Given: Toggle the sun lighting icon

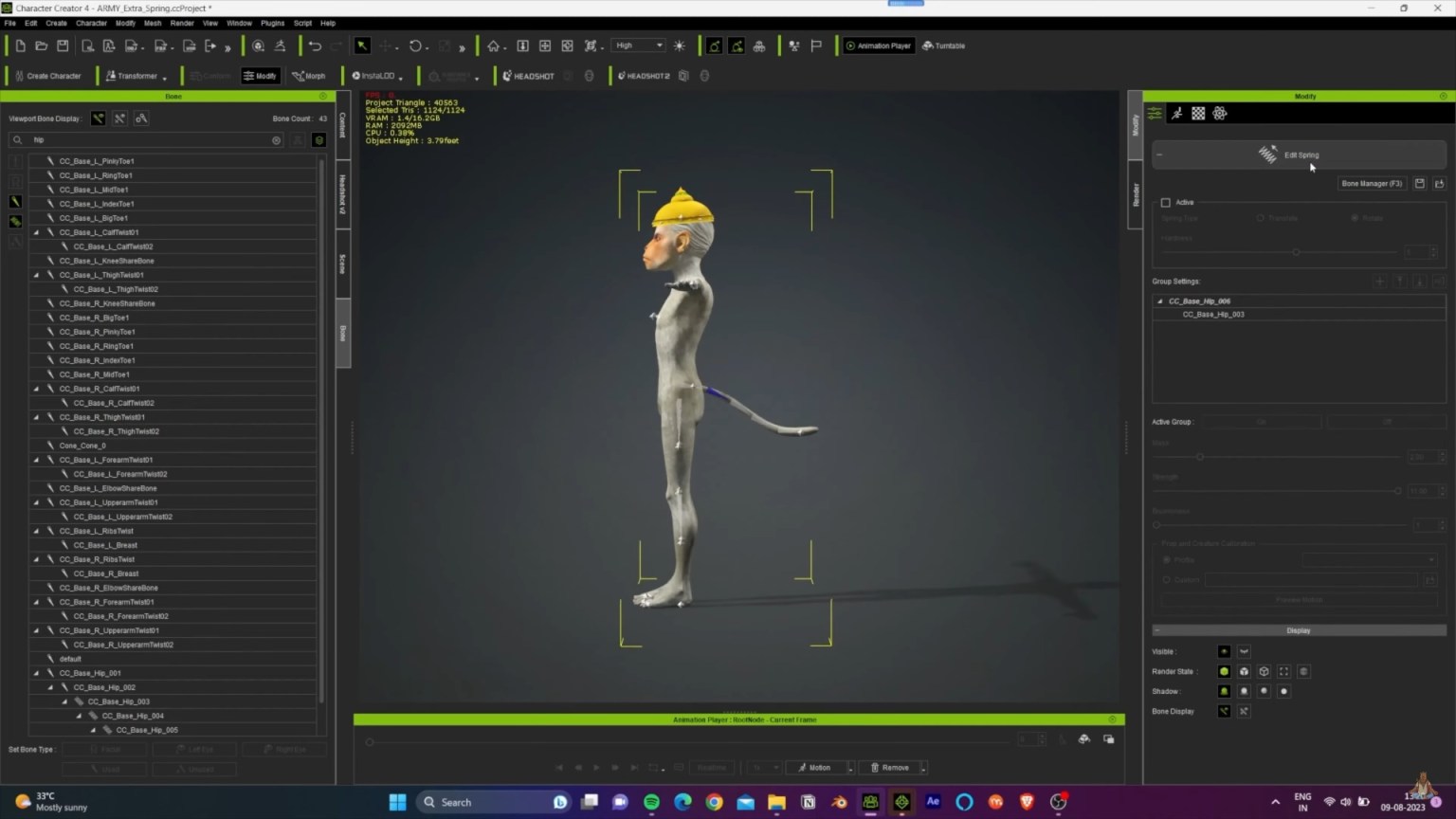Looking at the screenshot, I should pyautogui.click(x=680, y=45).
